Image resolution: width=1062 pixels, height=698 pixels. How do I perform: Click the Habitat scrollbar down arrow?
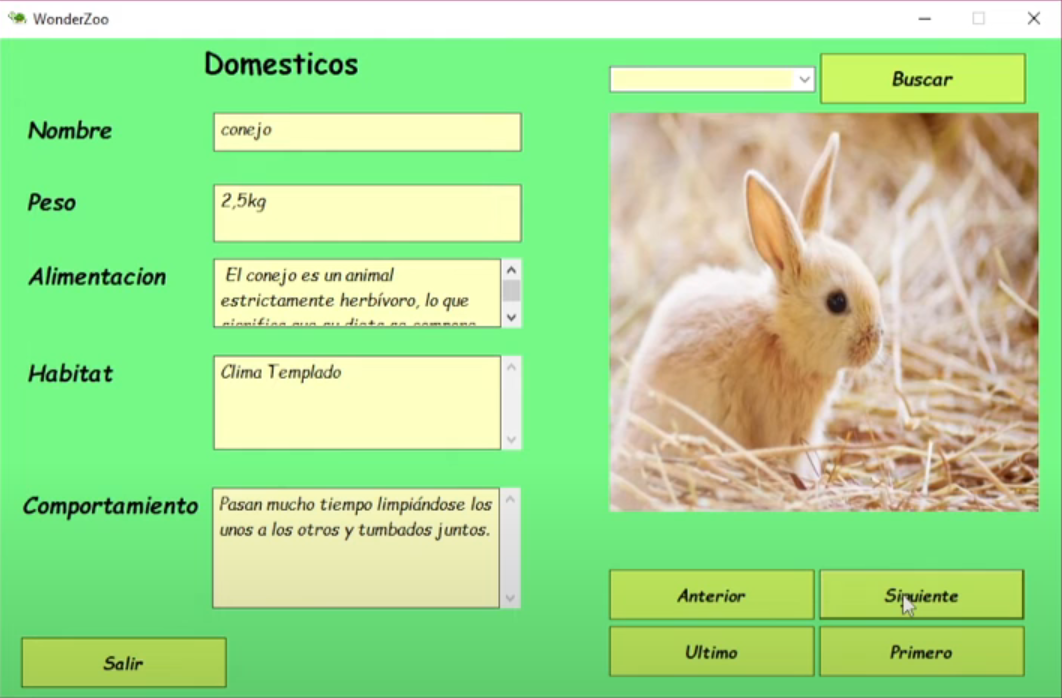click(x=511, y=439)
